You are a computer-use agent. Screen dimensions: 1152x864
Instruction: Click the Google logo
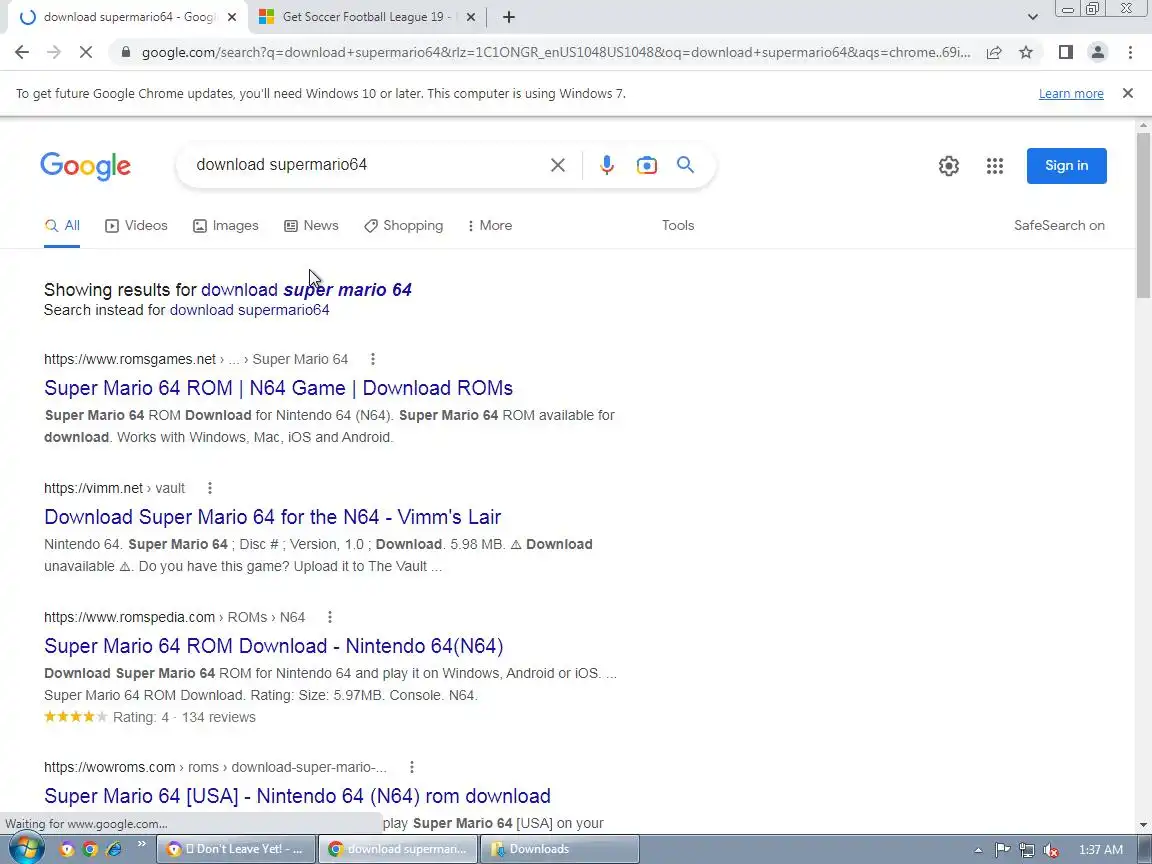click(x=85, y=166)
